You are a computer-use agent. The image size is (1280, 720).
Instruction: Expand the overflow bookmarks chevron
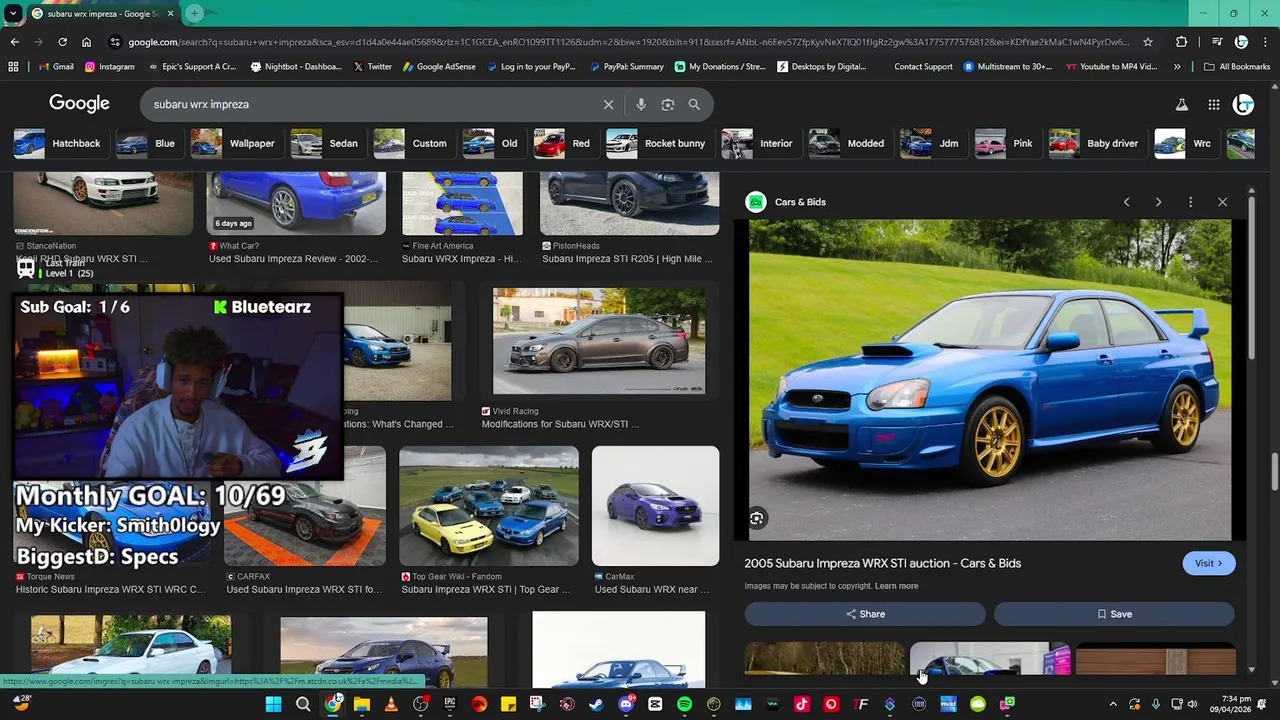coord(1177,67)
